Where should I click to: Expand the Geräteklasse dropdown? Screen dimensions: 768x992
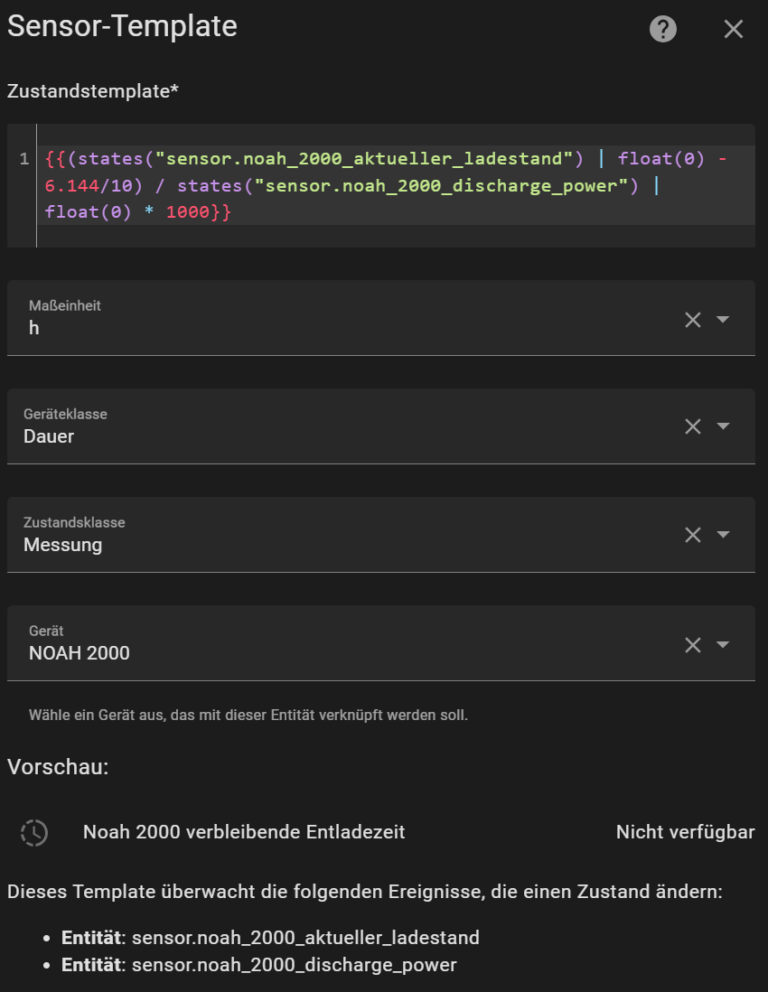[722, 426]
